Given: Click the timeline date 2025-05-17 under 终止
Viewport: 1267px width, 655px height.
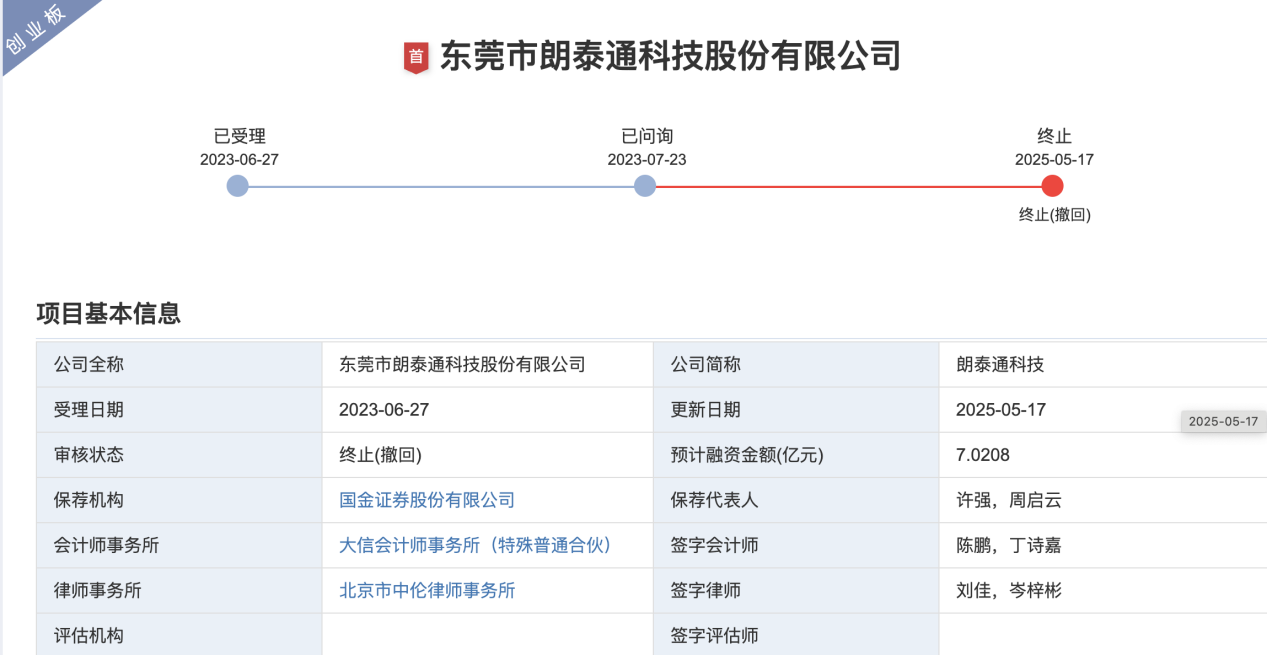Looking at the screenshot, I should tap(1054, 160).
